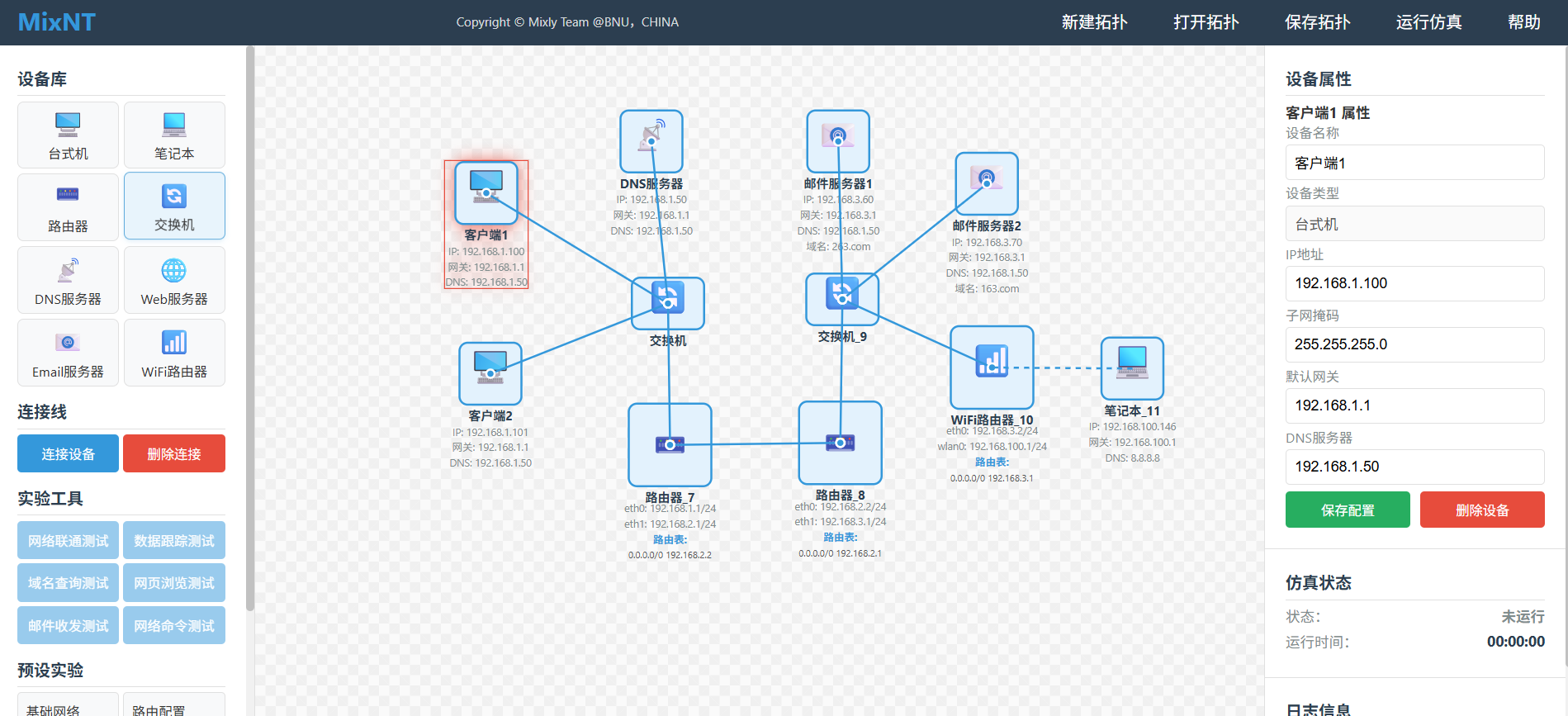Image resolution: width=1568 pixels, height=716 pixels.
Task: Click the 交换机_9 switch node
Action: [x=841, y=298]
